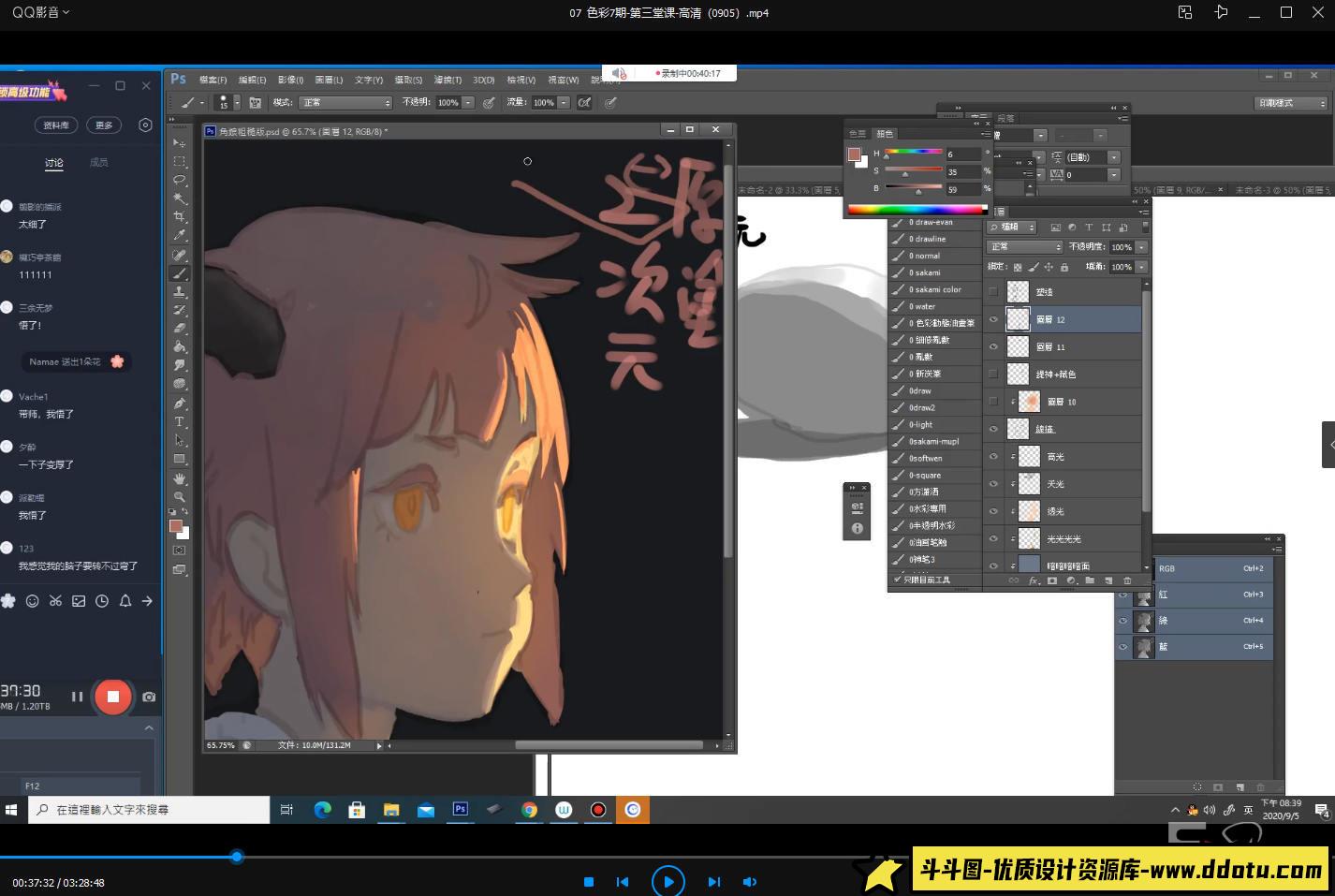Click the delete layer trash icon
1335x896 pixels.
pyautogui.click(x=1127, y=580)
